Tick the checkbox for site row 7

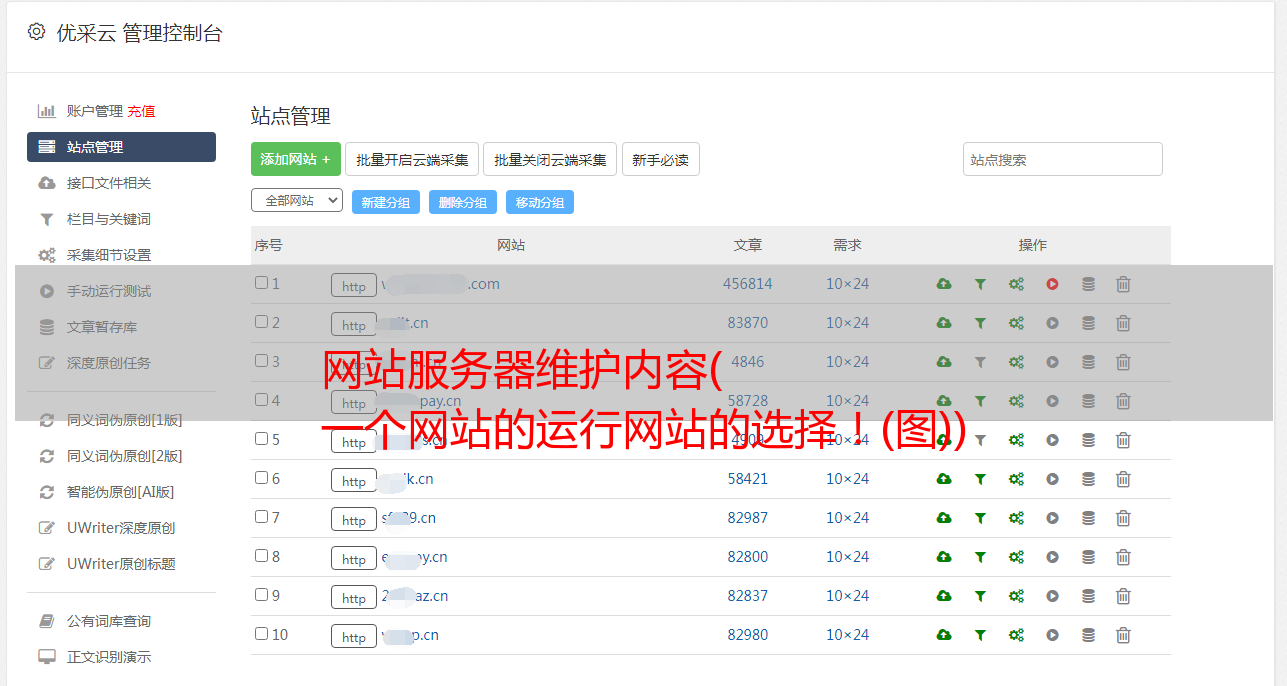pos(262,517)
